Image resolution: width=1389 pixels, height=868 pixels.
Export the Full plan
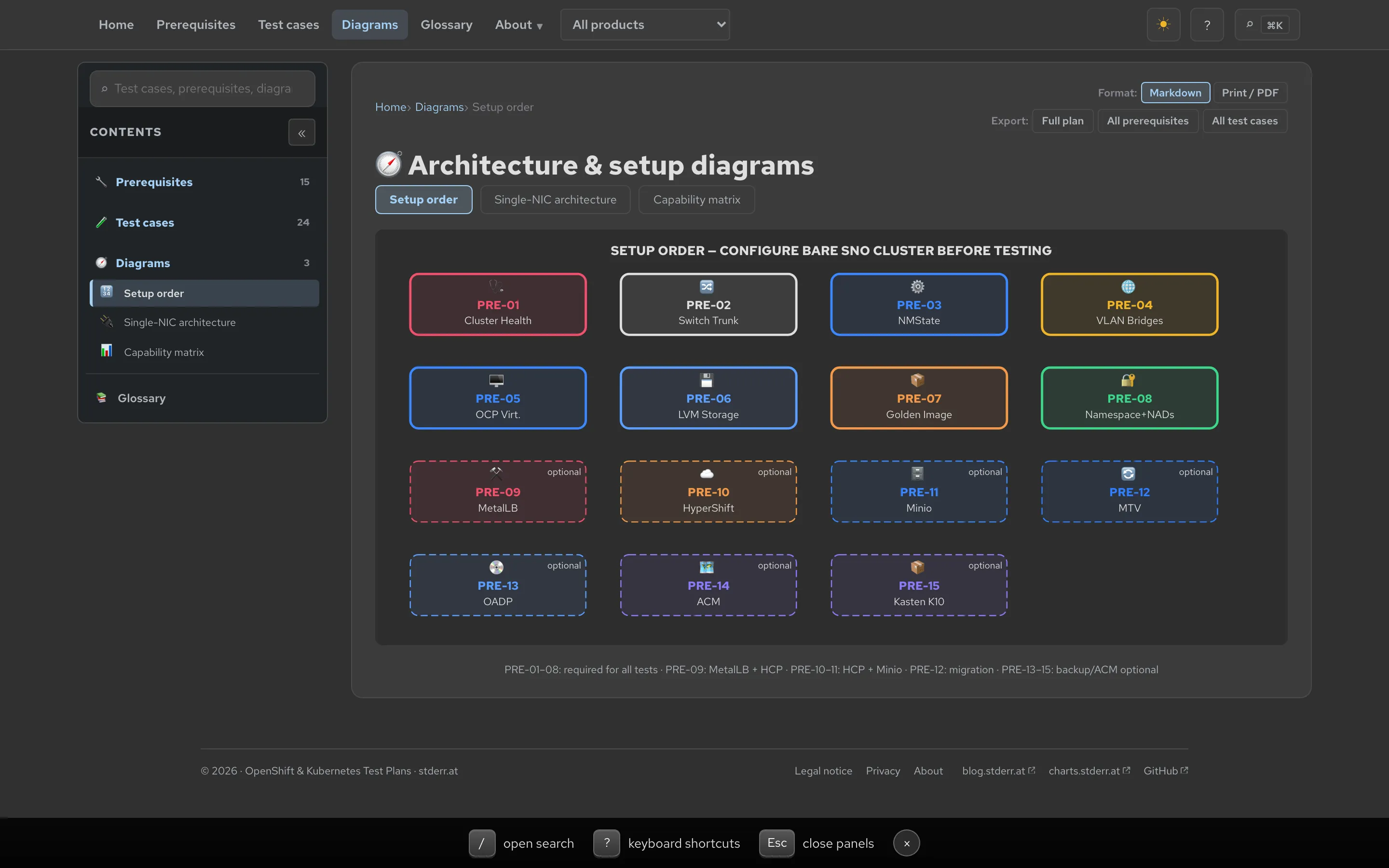[x=1062, y=121]
